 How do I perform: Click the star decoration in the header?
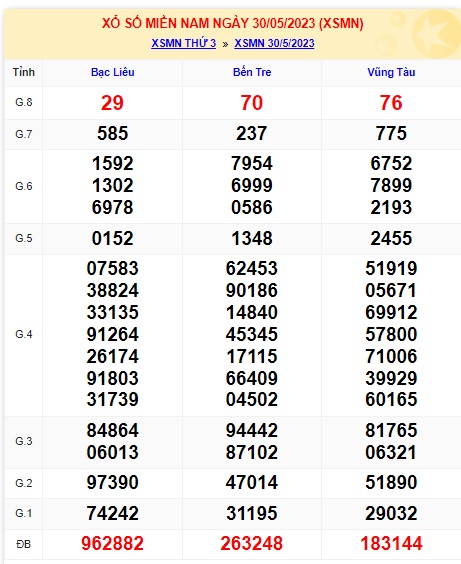[434, 35]
